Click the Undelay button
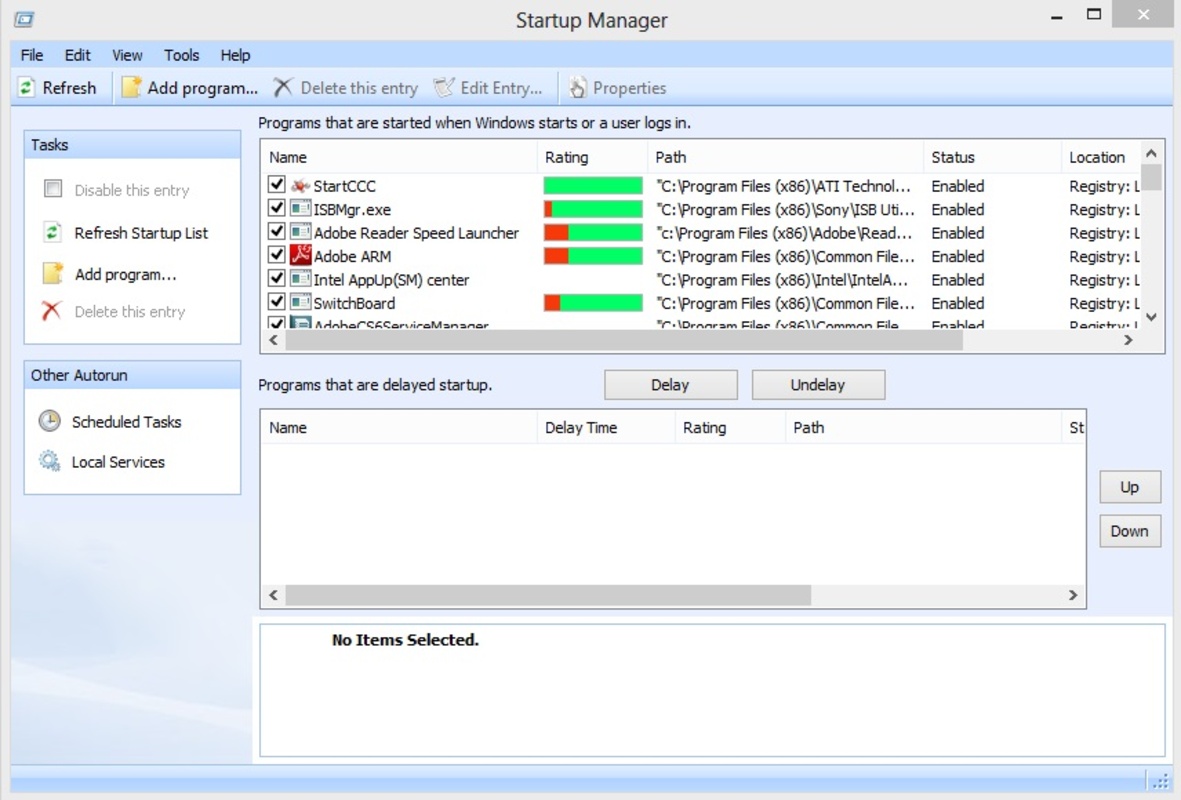1181x800 pixels. pyautogui.click(x=817, y=385)
